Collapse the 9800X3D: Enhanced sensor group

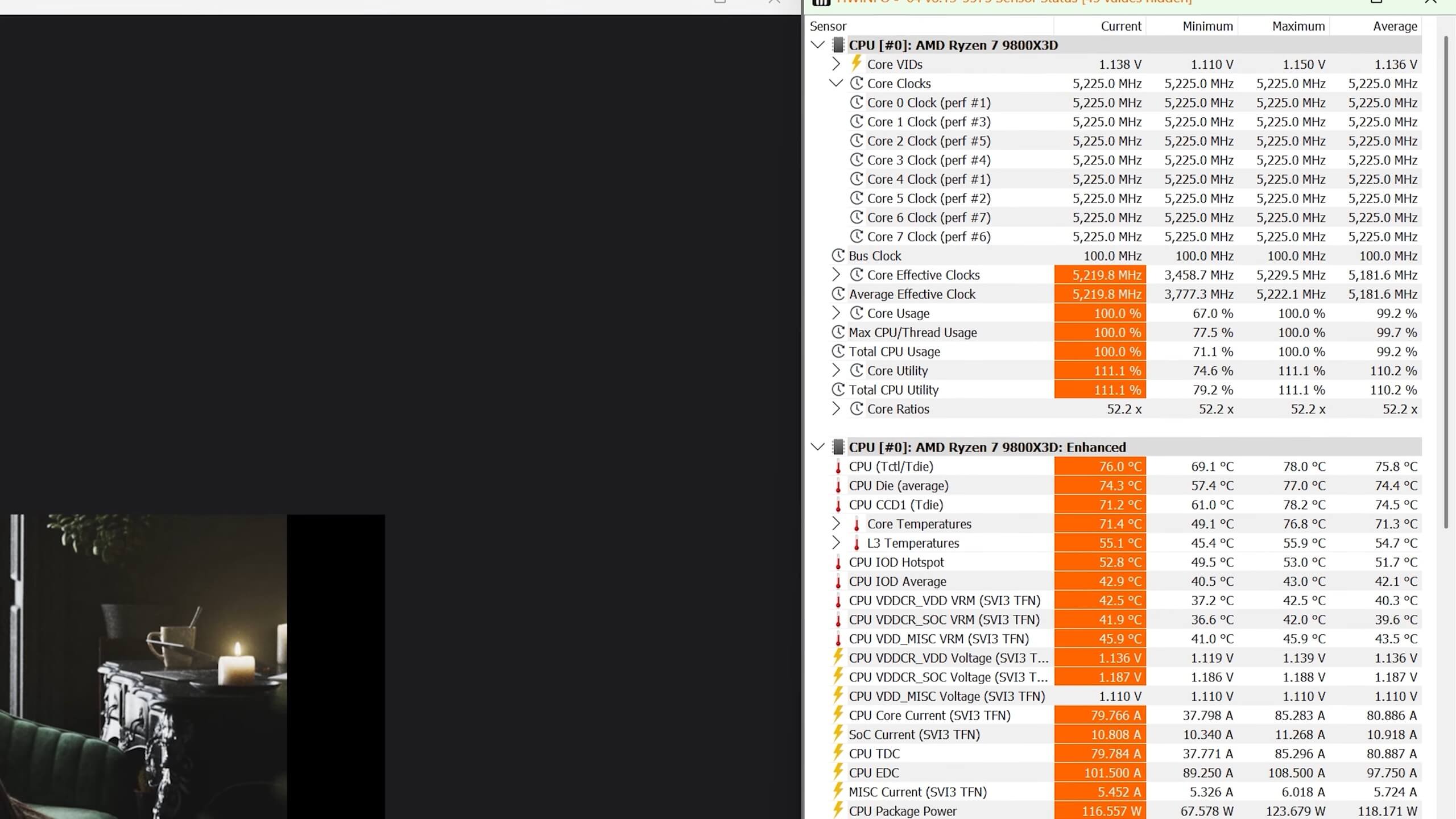coord(818,447)
